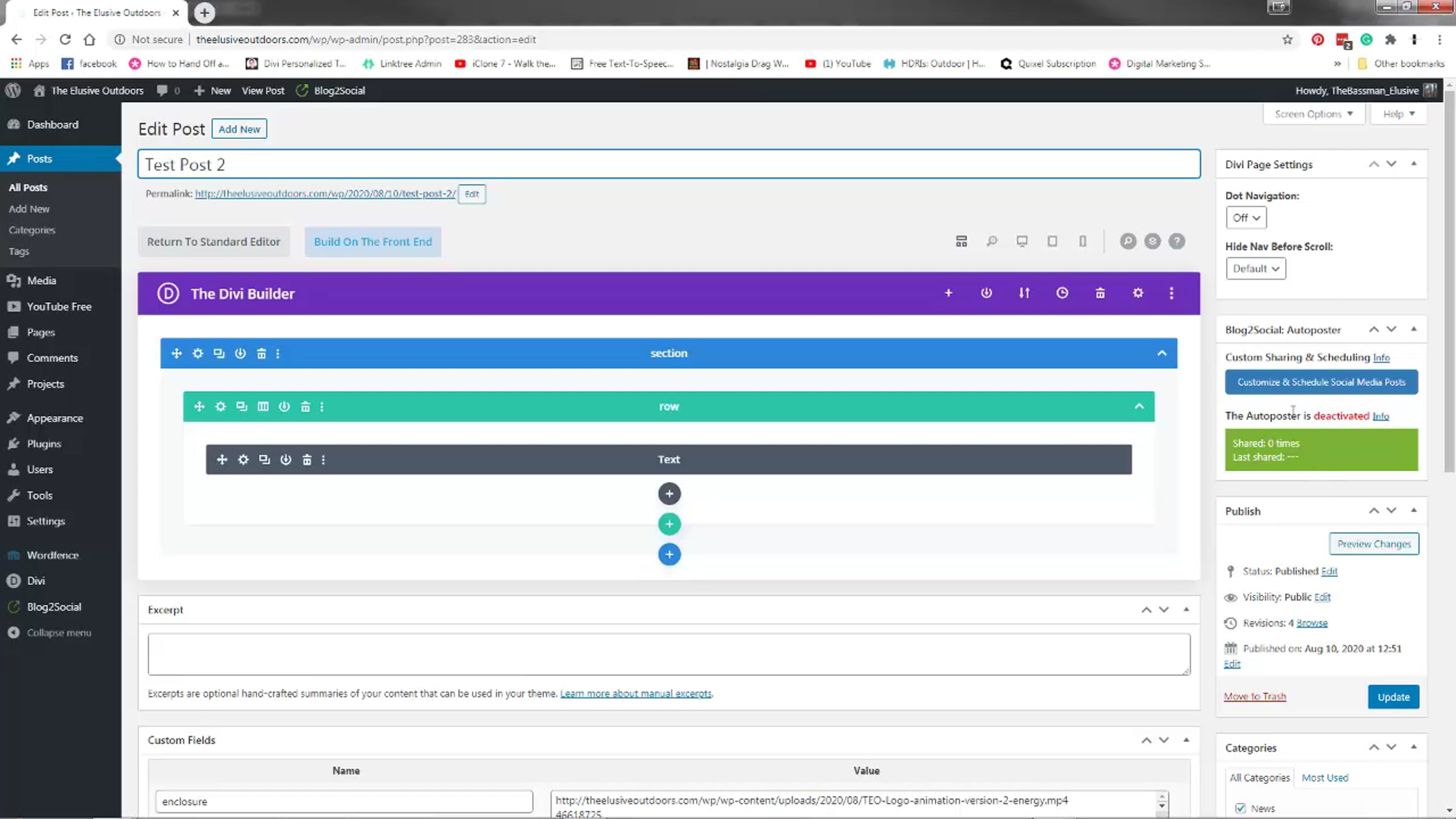Uncheck the News category checkbox
This screenshot has width=1456, height=819.
click(x=1241, y=808)
